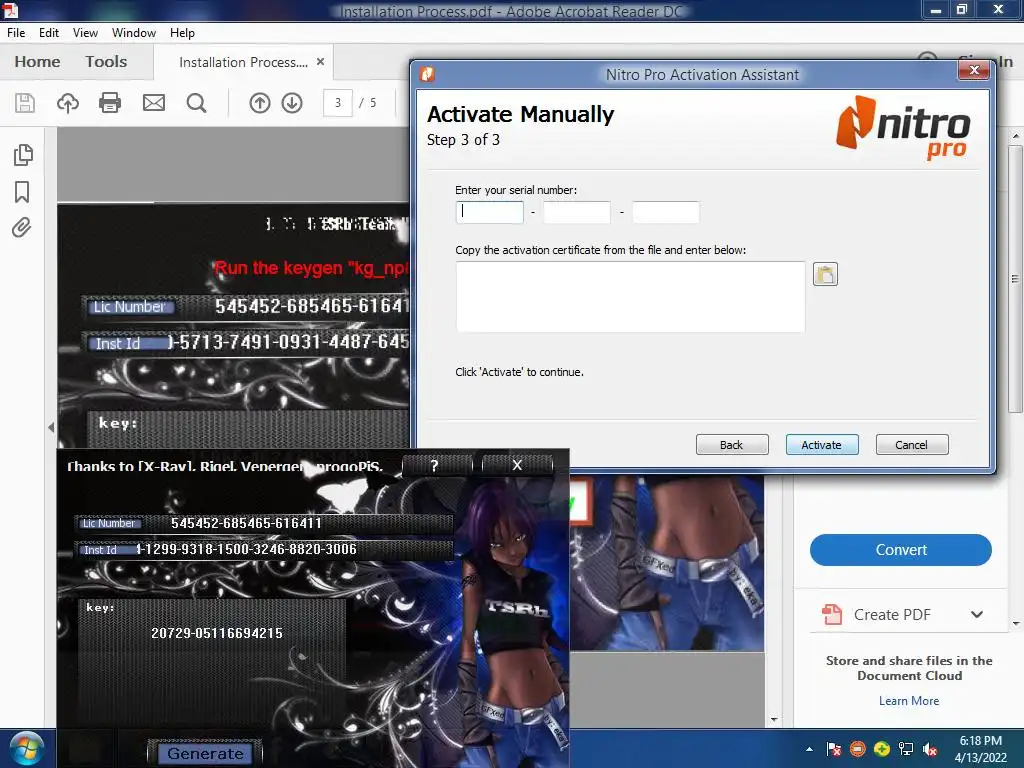Open the Edit menu
This screenshot has width=1024, height=768.
[49, 33]
